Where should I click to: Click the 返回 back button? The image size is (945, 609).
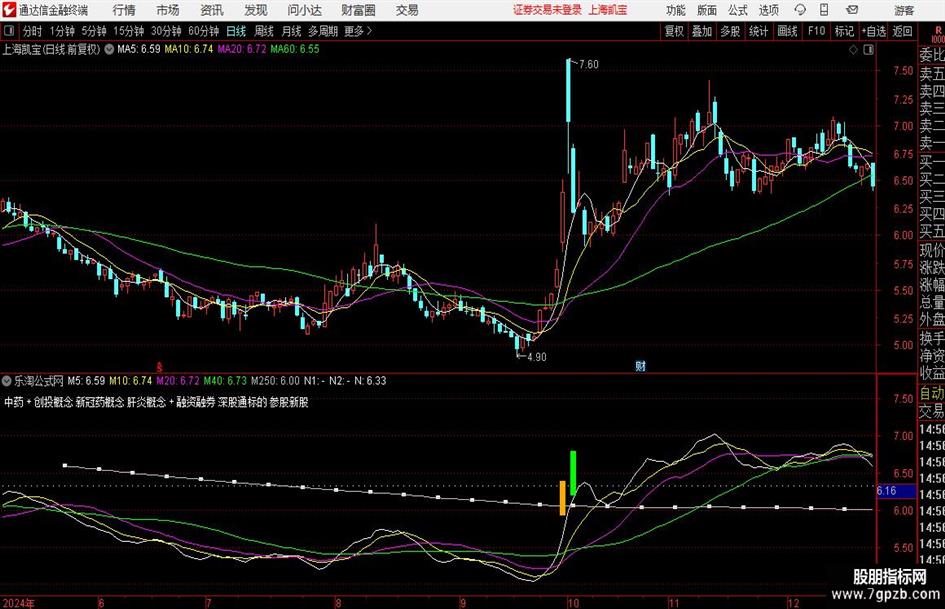click(x=902, y=31)
